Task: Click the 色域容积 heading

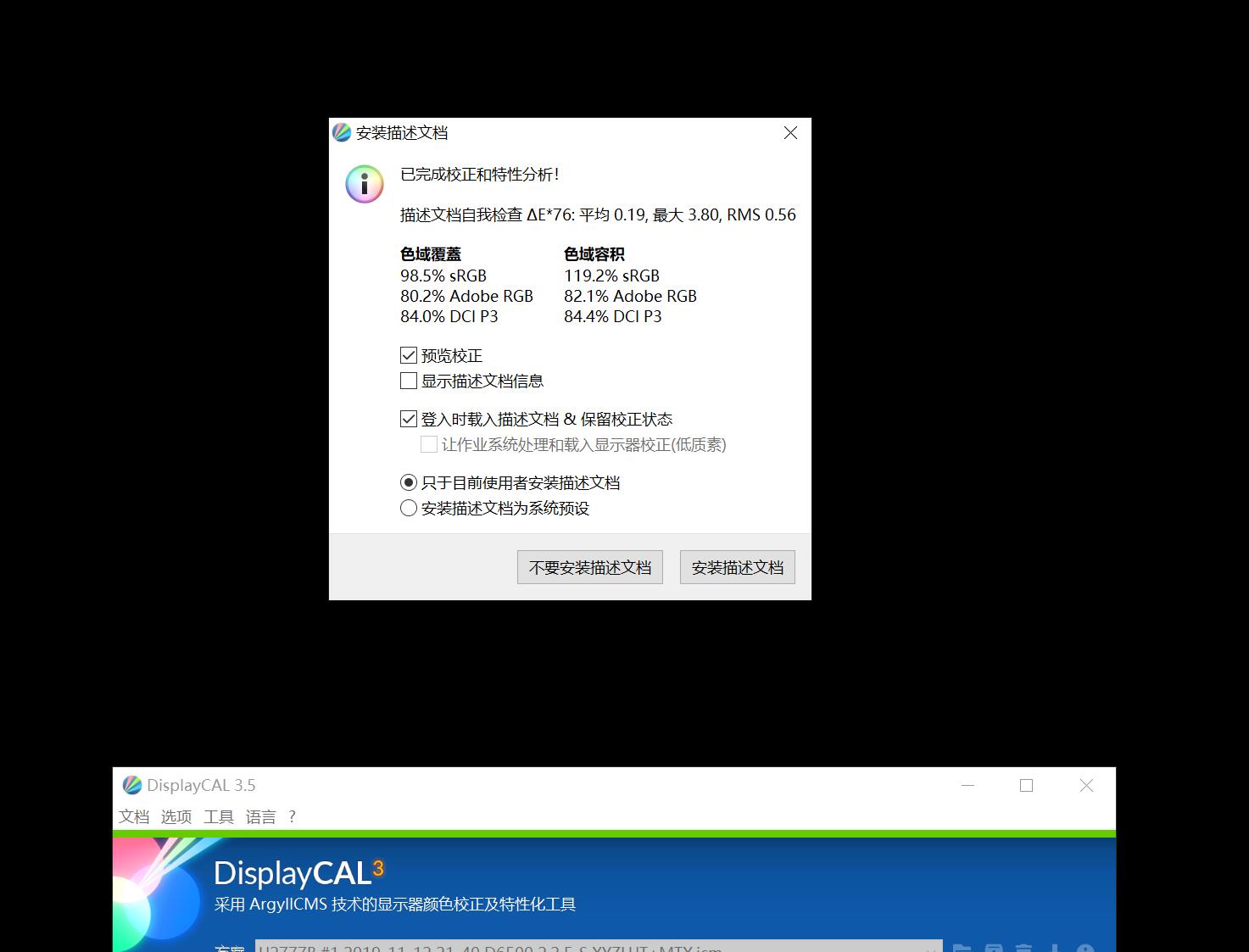Action: (x=594, y=254)
